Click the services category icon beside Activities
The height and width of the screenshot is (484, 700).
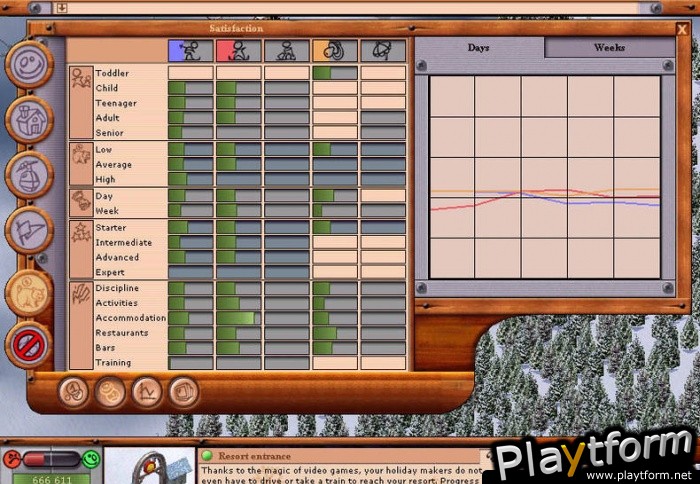coord(81,325)
